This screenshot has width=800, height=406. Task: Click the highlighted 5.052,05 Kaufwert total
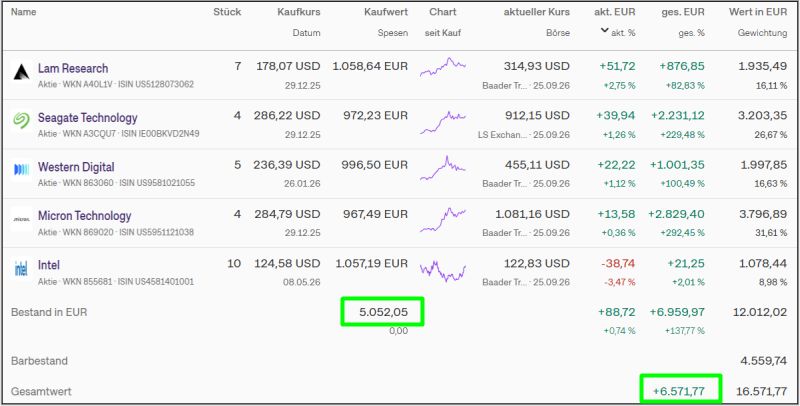tap(384, 312)
